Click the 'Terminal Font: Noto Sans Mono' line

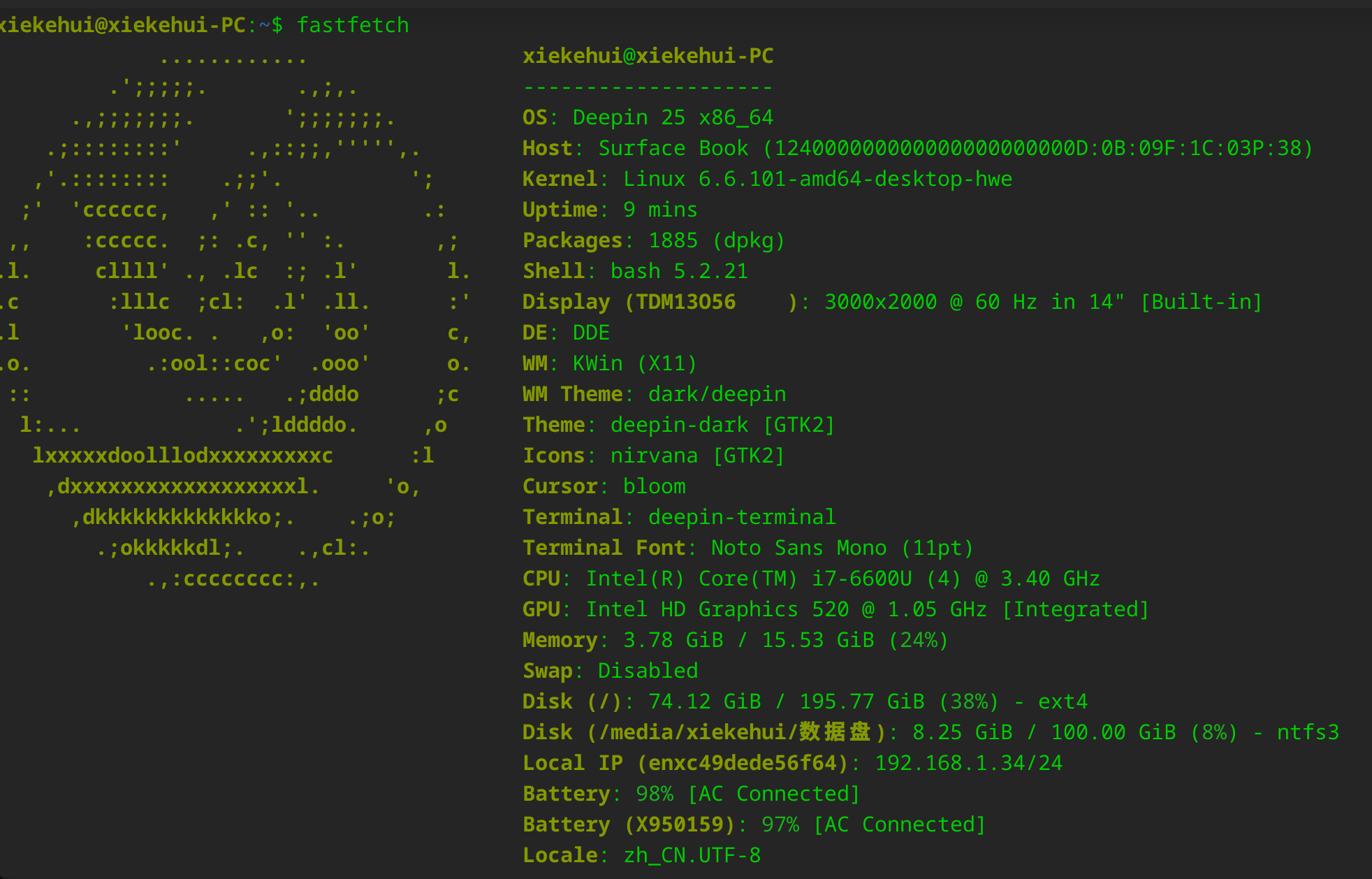tap(748, 548)
